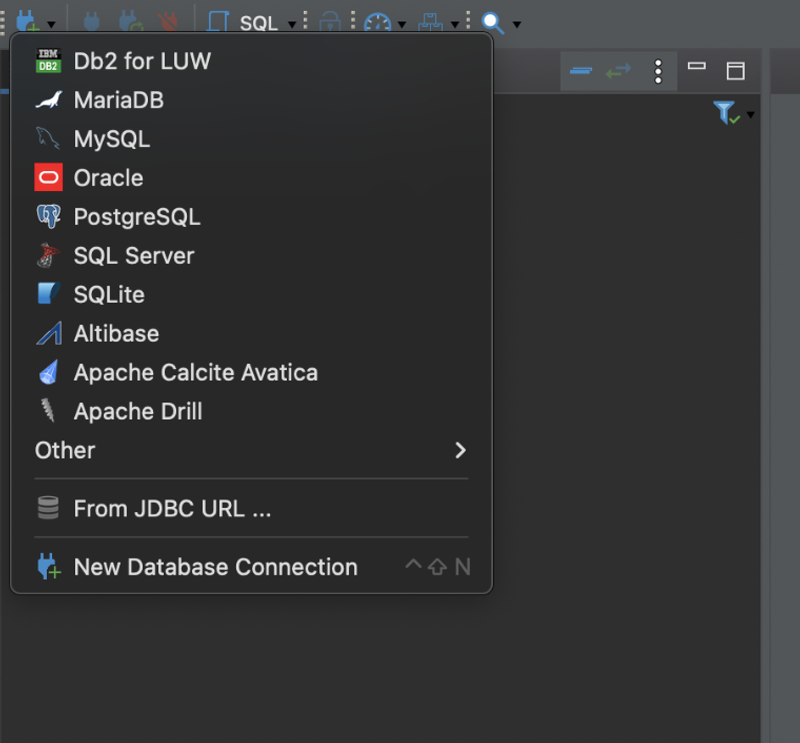Screen dimensions: 800x743
Task: Choose MariaDB database type
Action: [251, 100]
